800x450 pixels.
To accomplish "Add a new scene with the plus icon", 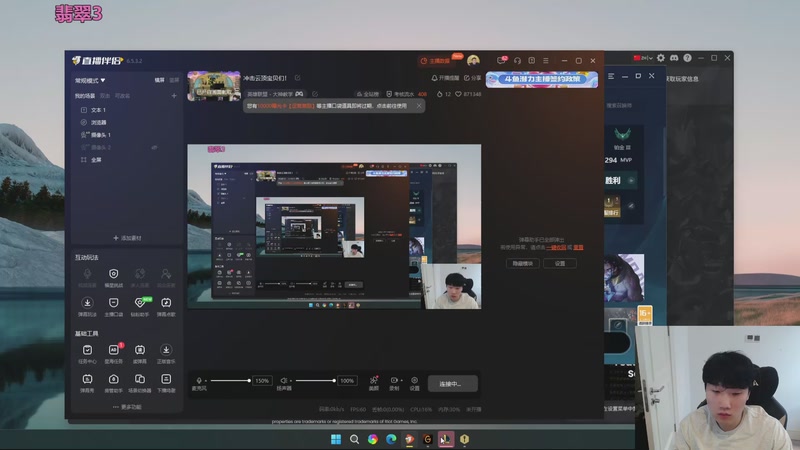I will coord(174,95).
